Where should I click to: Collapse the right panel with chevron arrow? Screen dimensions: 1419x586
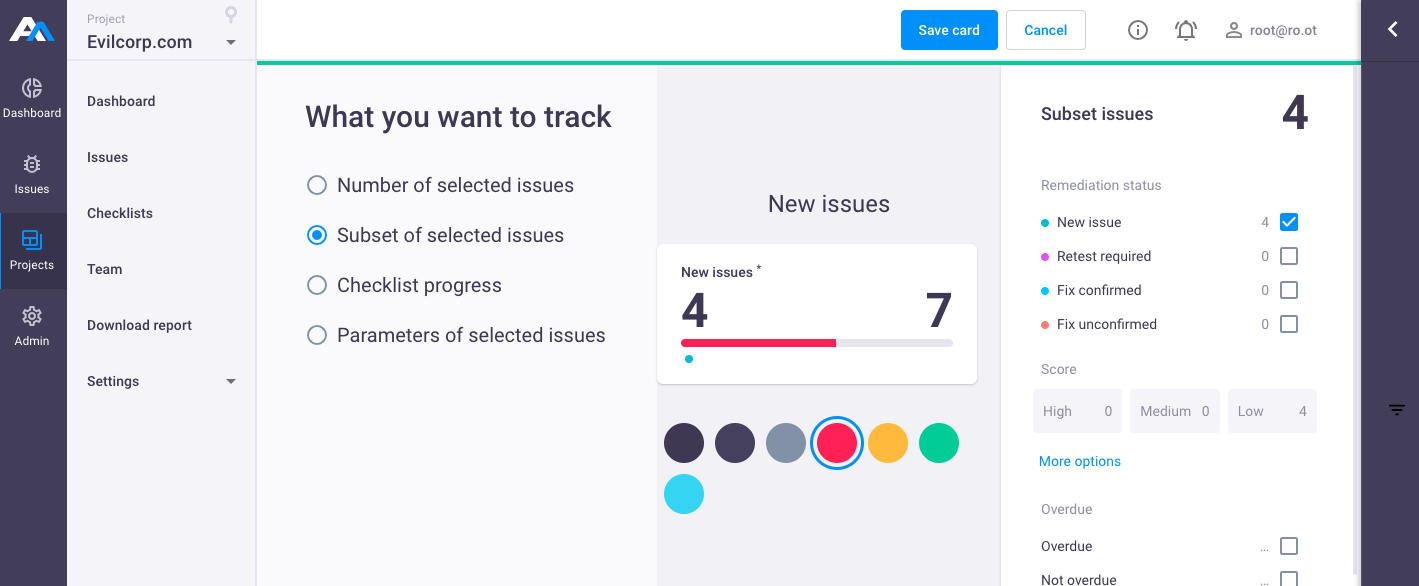click(x=1392, y=30)
